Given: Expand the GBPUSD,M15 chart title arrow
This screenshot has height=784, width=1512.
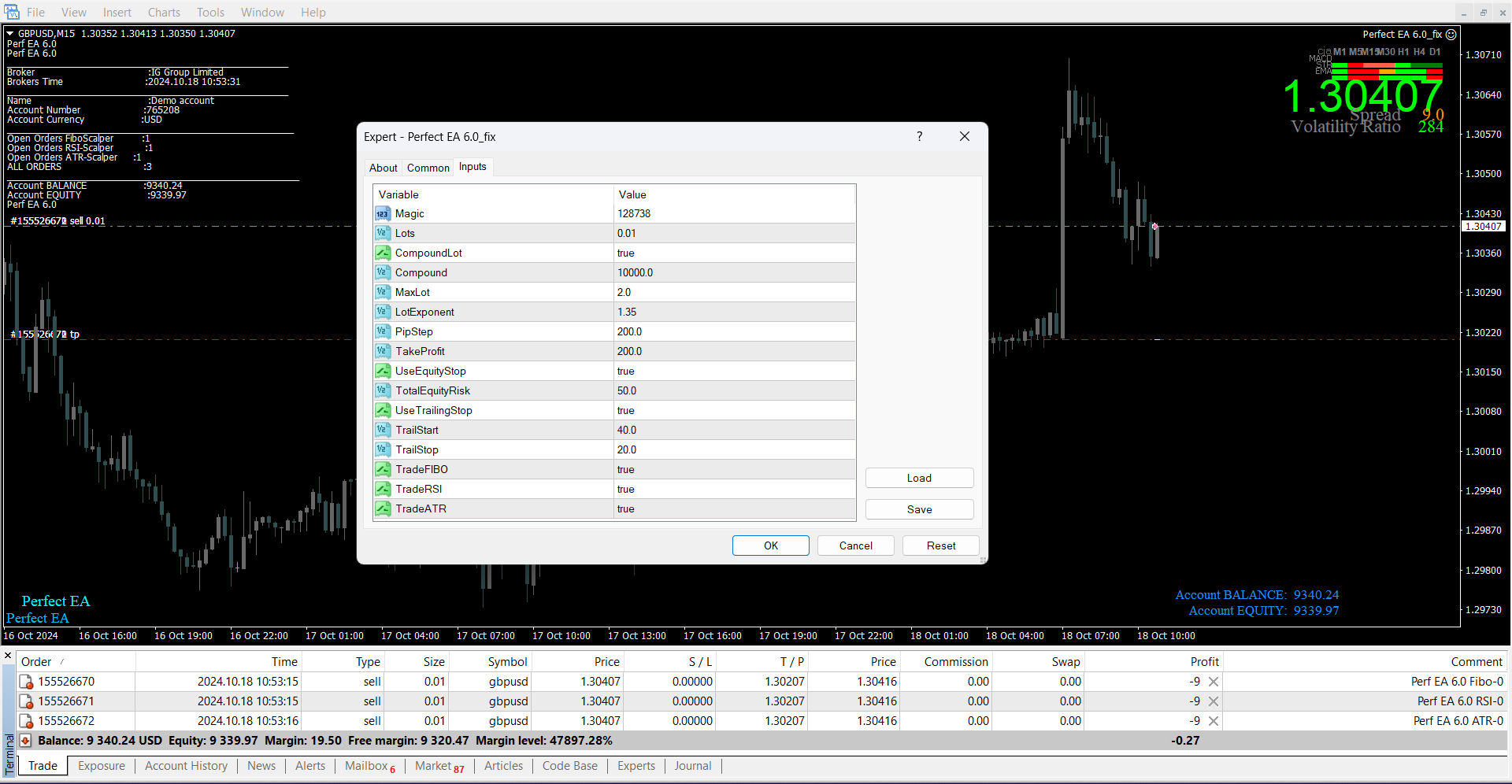Looking at the screenshot, I should [10, 34].
